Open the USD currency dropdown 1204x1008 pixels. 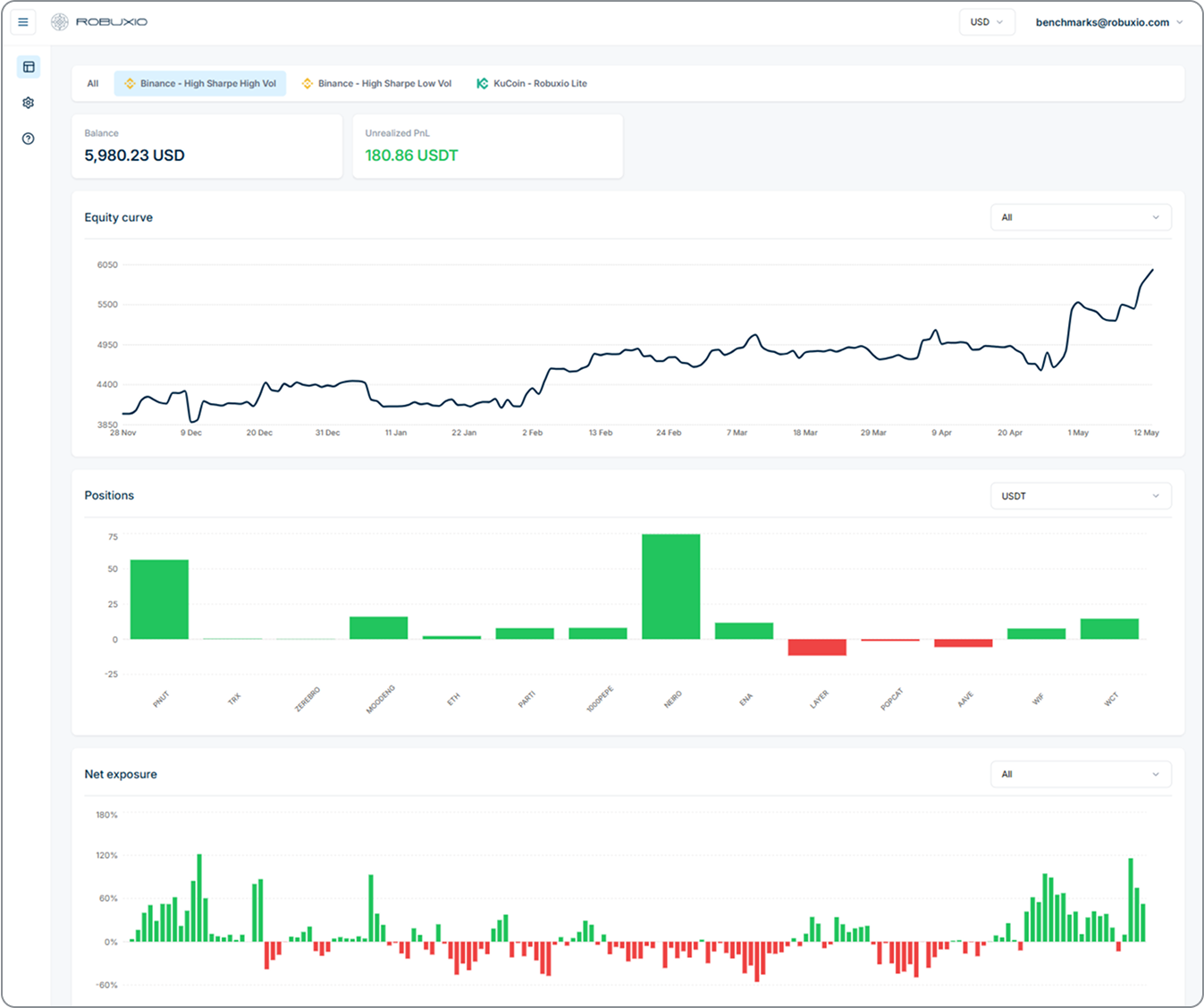coord(987,21)
